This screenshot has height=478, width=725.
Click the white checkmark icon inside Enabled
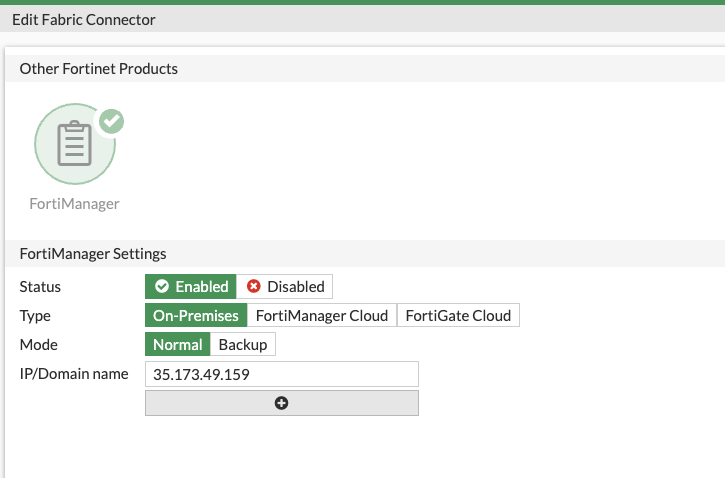coord(162,286)
